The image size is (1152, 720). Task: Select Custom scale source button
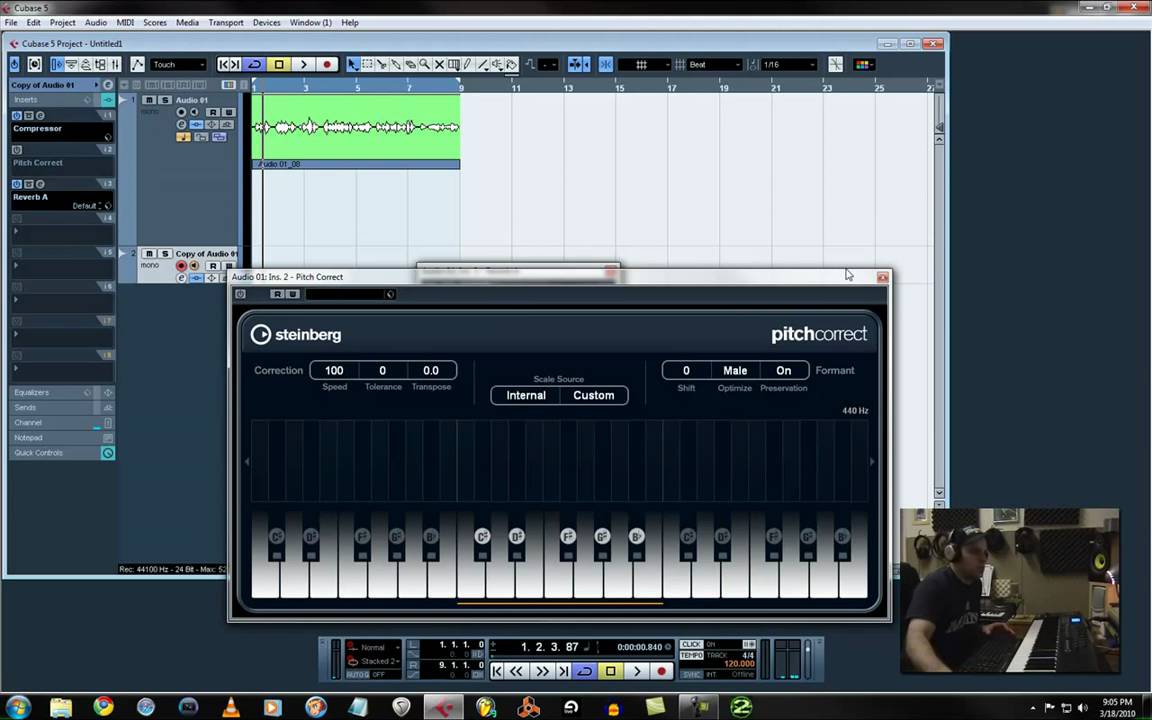[593, 395]
